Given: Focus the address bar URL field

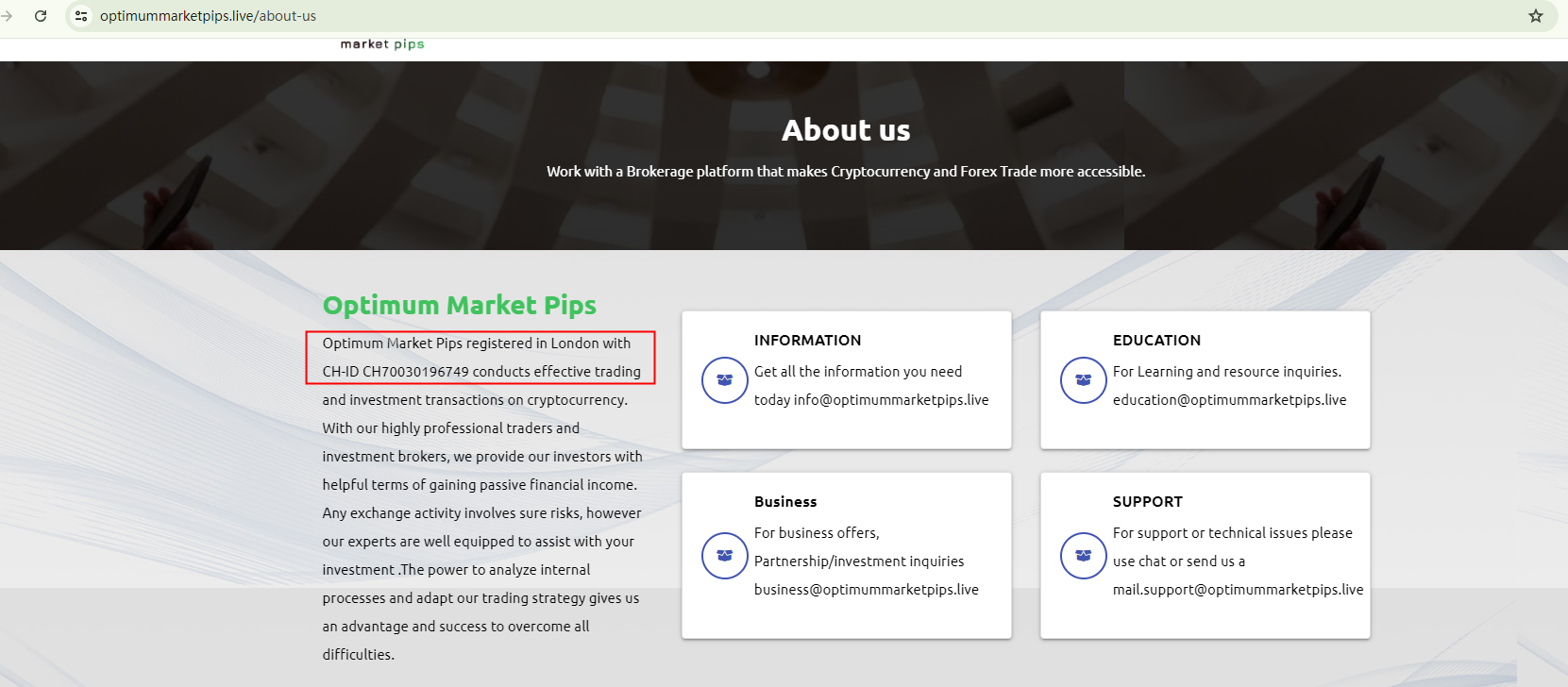Looking at the screenshot, I should pyautogui.click(x=208, y=16).
